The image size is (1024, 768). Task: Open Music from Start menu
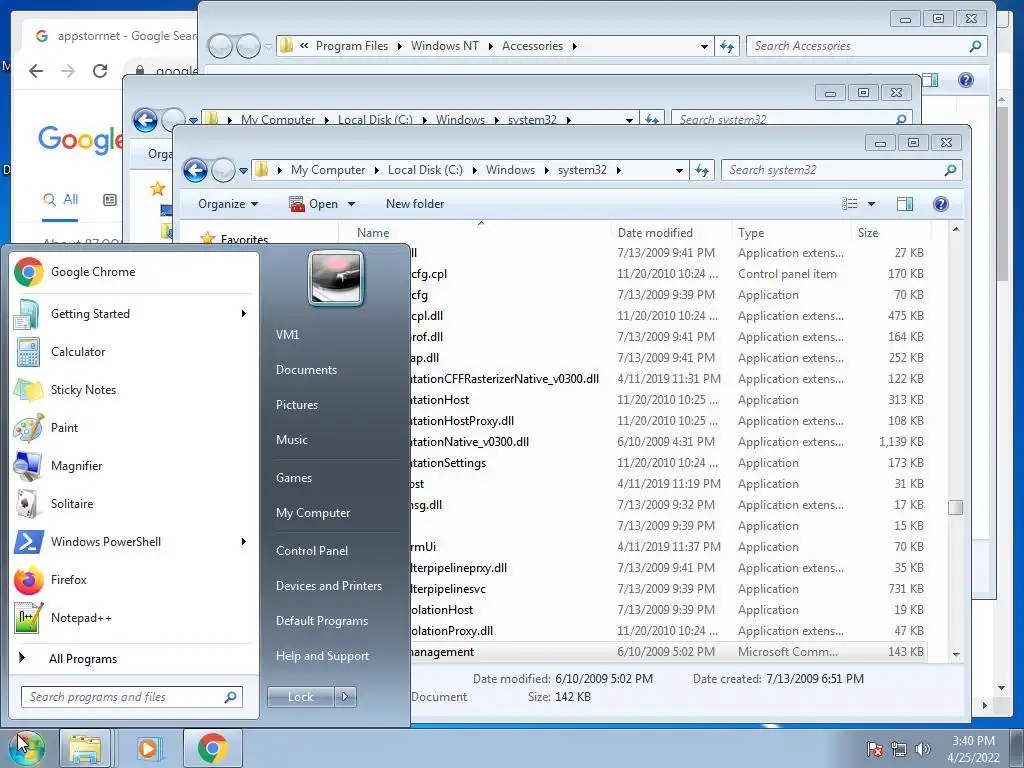(x=291, y=440)
